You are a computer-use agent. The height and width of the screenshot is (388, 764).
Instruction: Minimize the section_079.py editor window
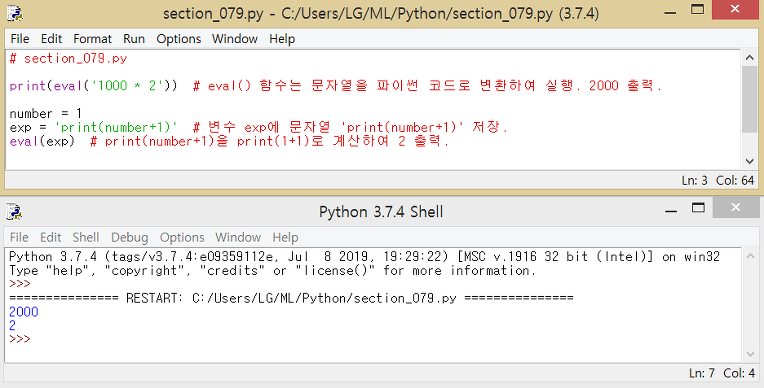(x=670, y=12)
